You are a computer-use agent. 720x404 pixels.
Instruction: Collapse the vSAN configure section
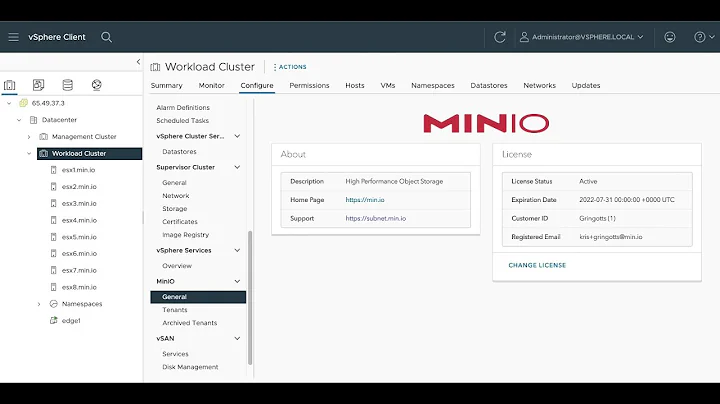(x=237, y=338)
